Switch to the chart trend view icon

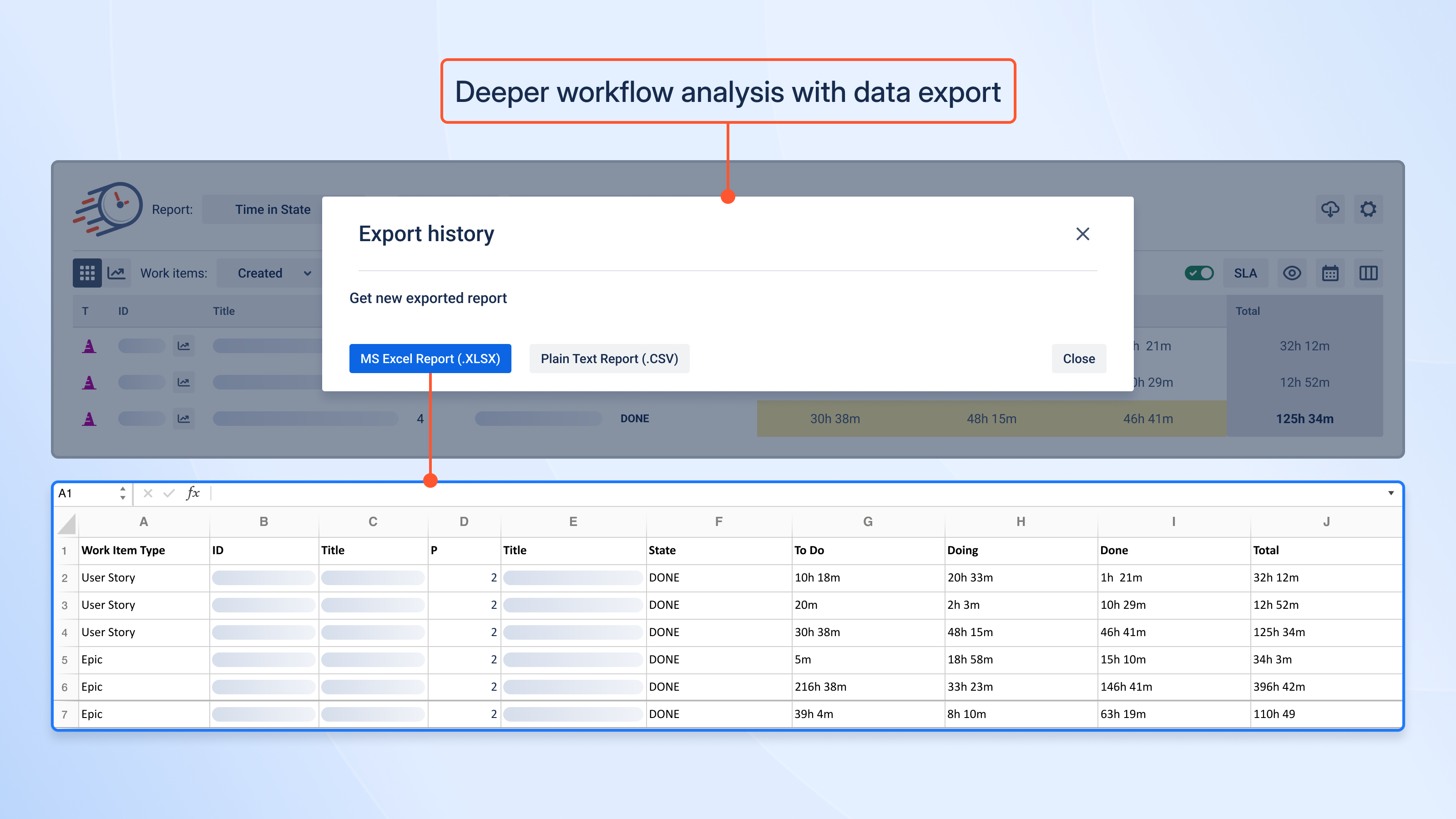click(117, 273)
